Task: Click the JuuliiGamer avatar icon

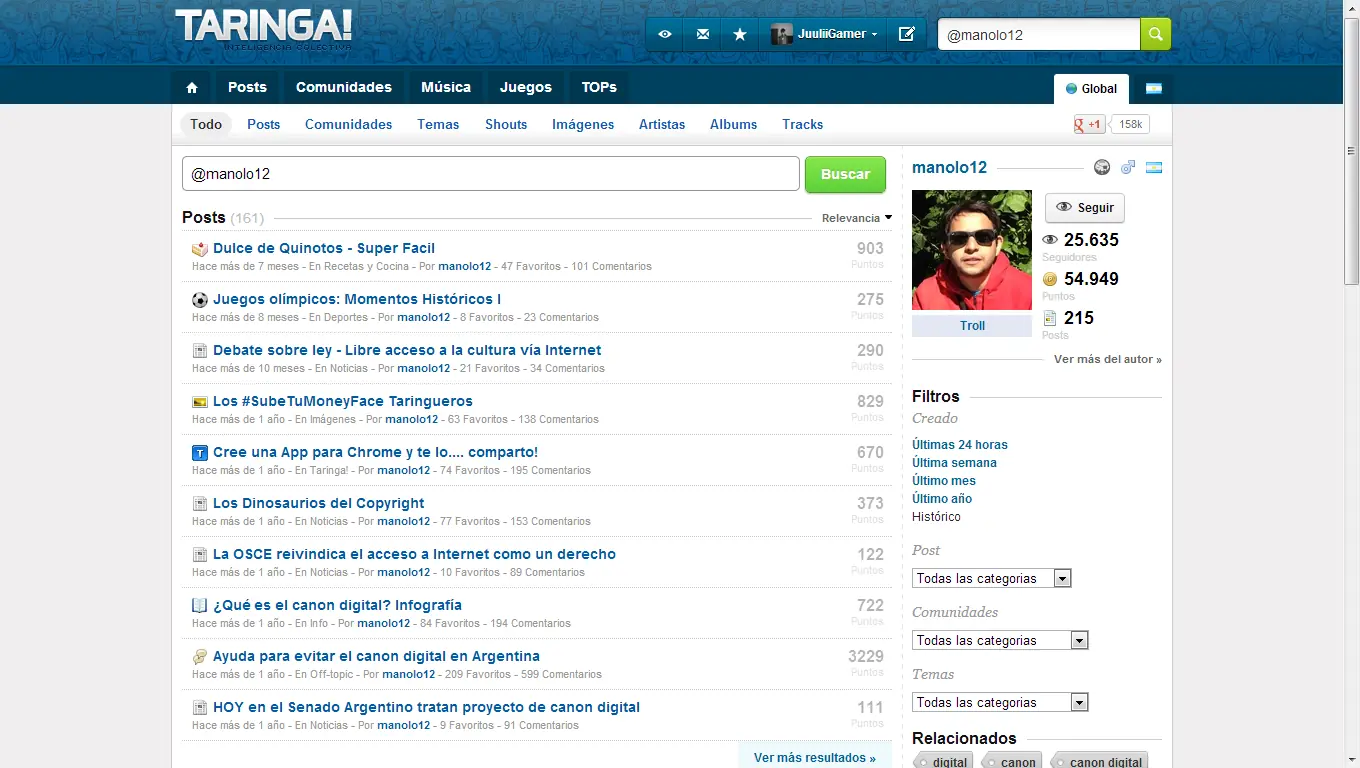Action: (781, 34)
